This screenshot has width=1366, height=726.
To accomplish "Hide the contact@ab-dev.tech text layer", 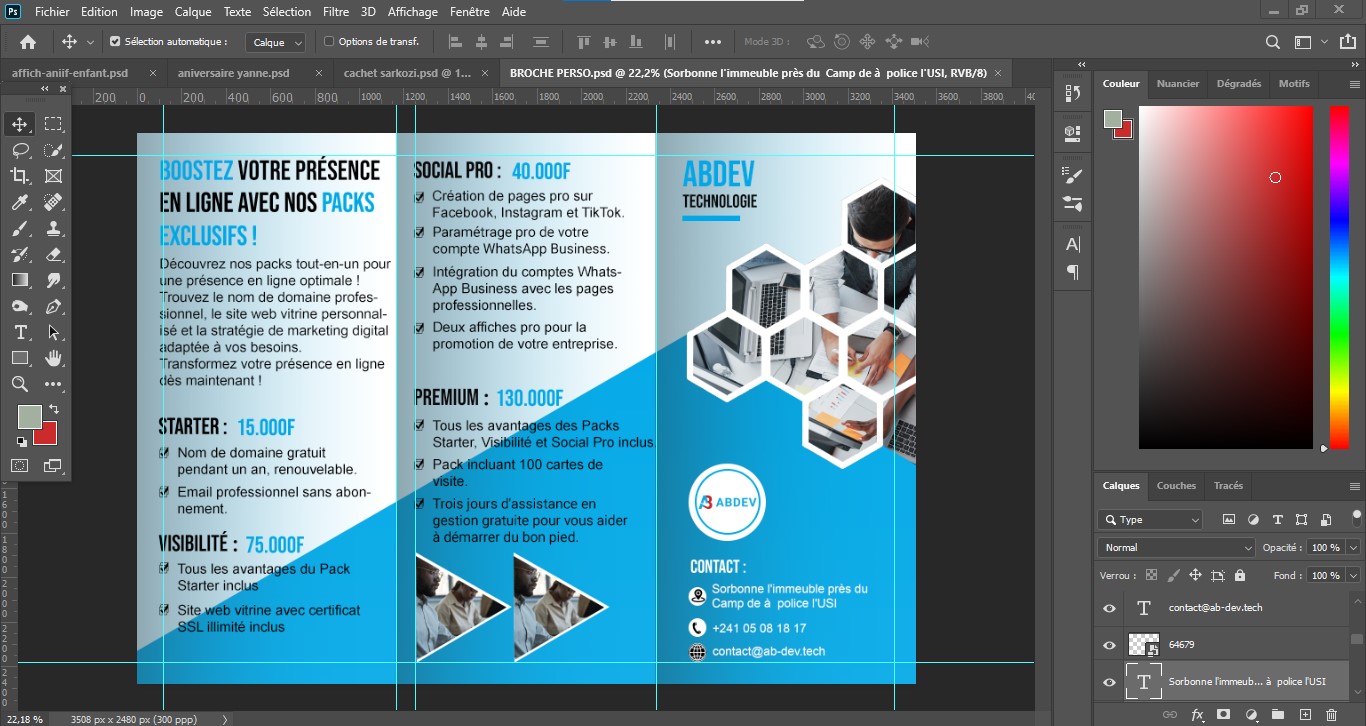I will (x=1109, y=608).
